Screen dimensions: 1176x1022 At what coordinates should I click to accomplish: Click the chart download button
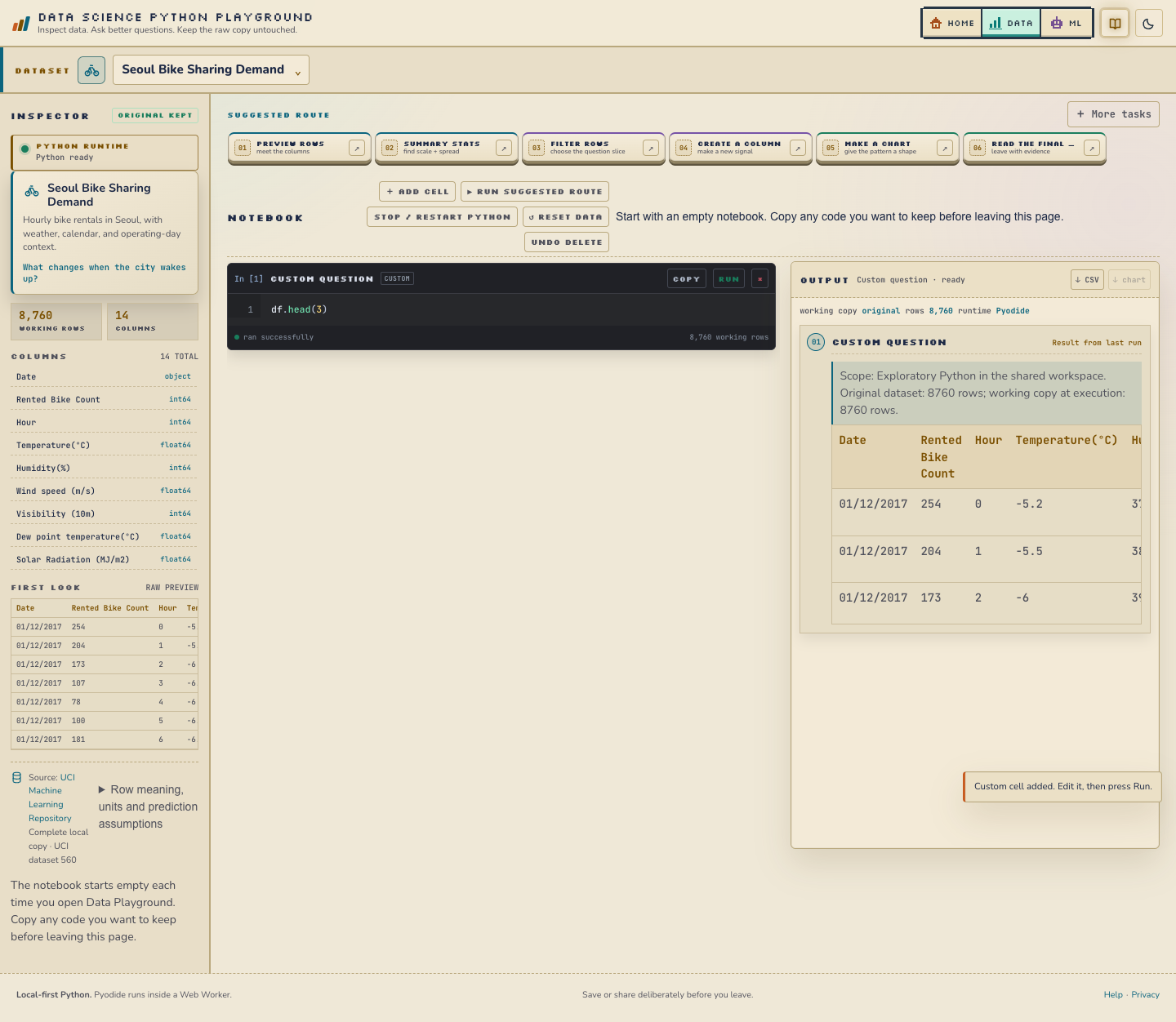[x=1129, y=280]
